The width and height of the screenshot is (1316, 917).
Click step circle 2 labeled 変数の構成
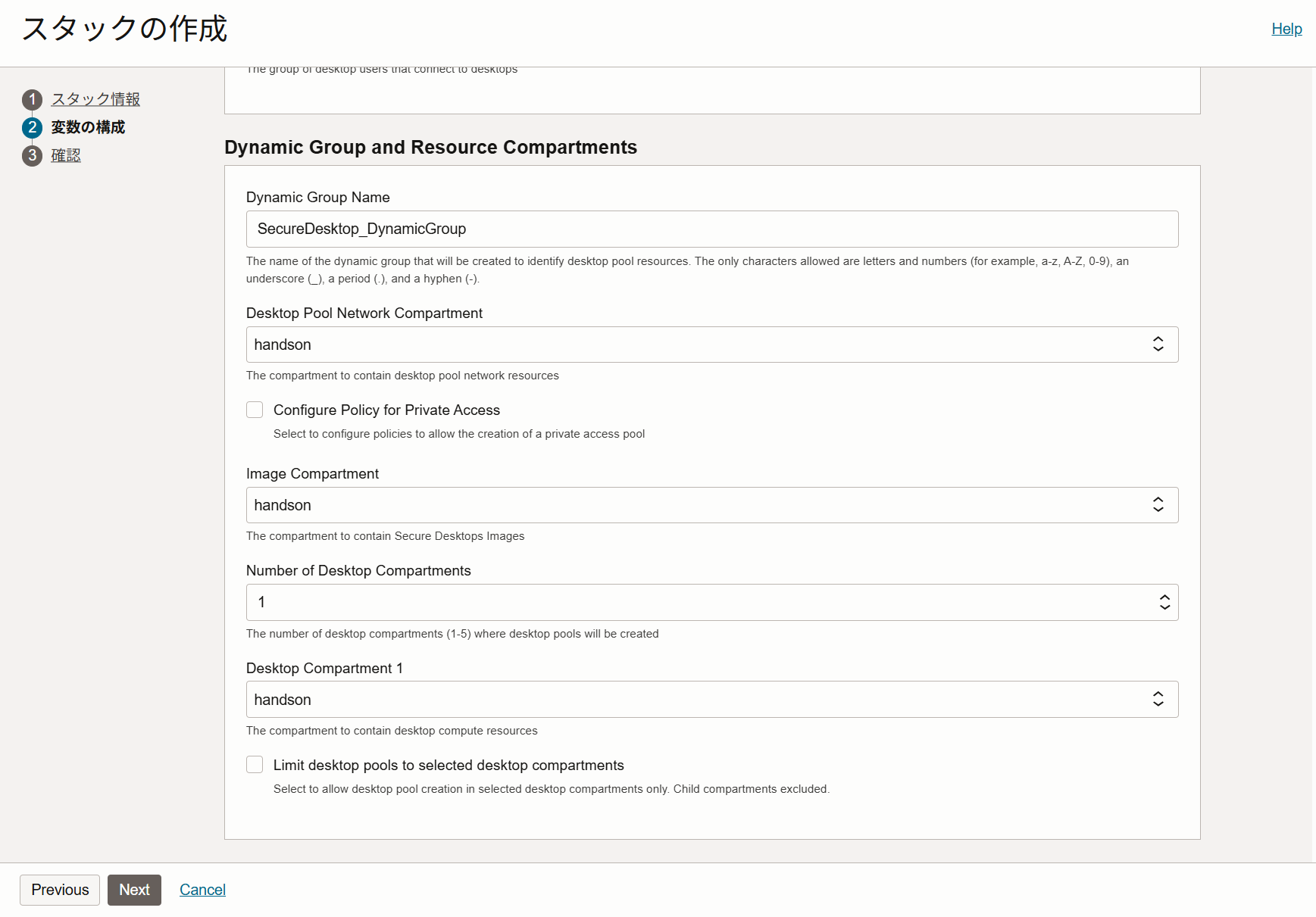(31, 127)
